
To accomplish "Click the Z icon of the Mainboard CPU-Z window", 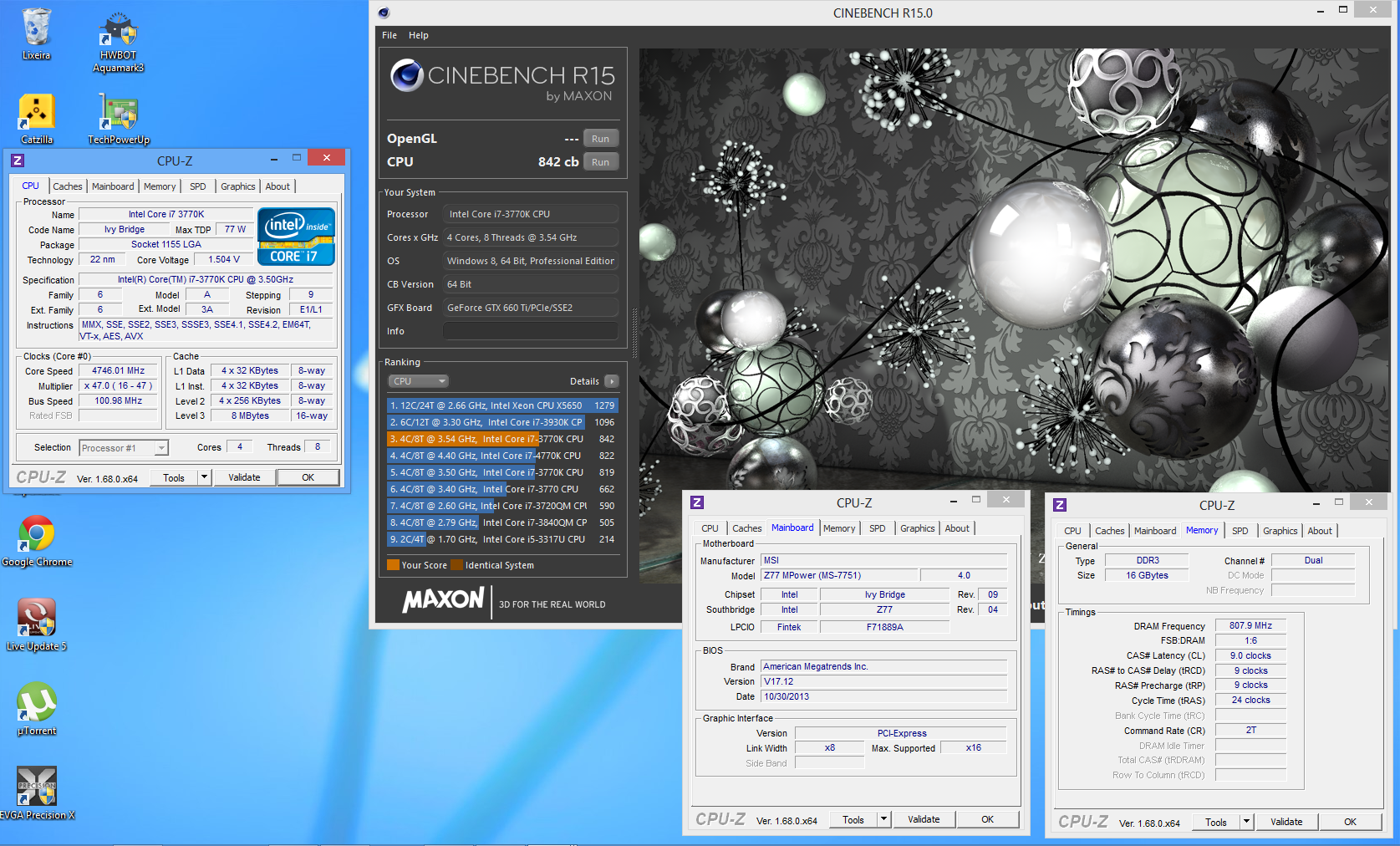I will click(x=697, y=502).
